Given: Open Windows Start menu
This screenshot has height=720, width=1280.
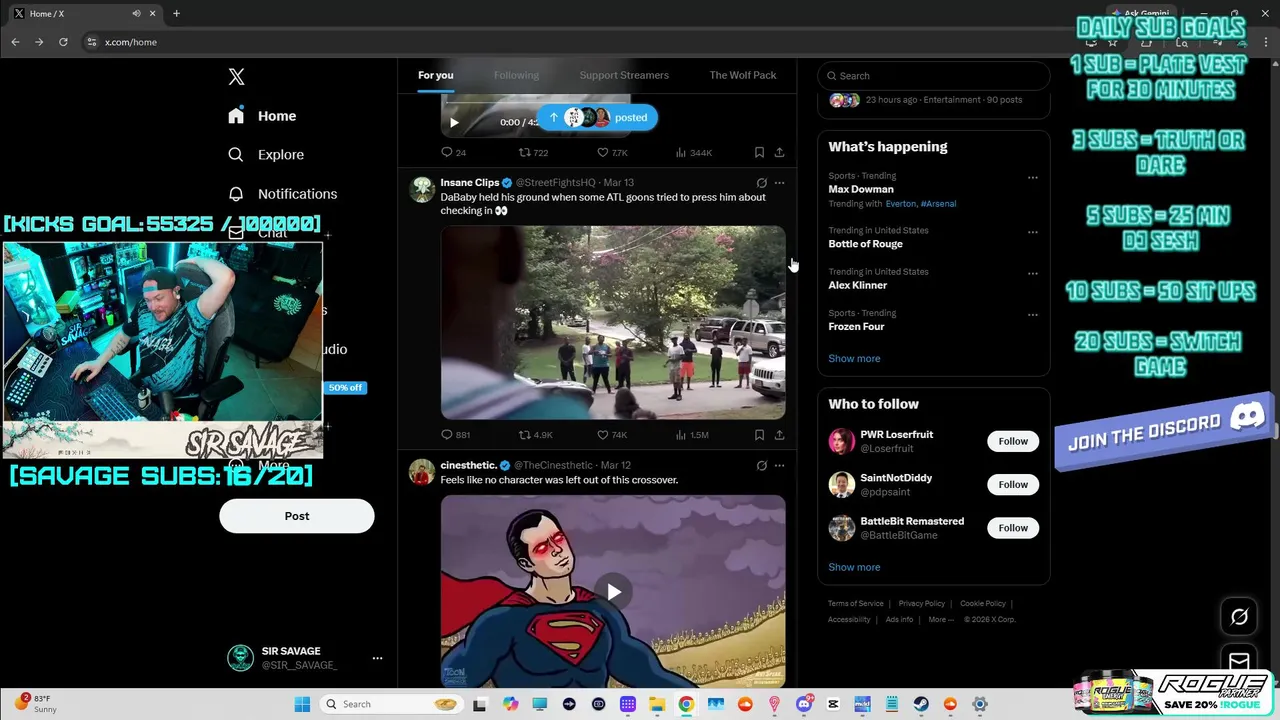Looking at the screenshot, I should [302, 704].
